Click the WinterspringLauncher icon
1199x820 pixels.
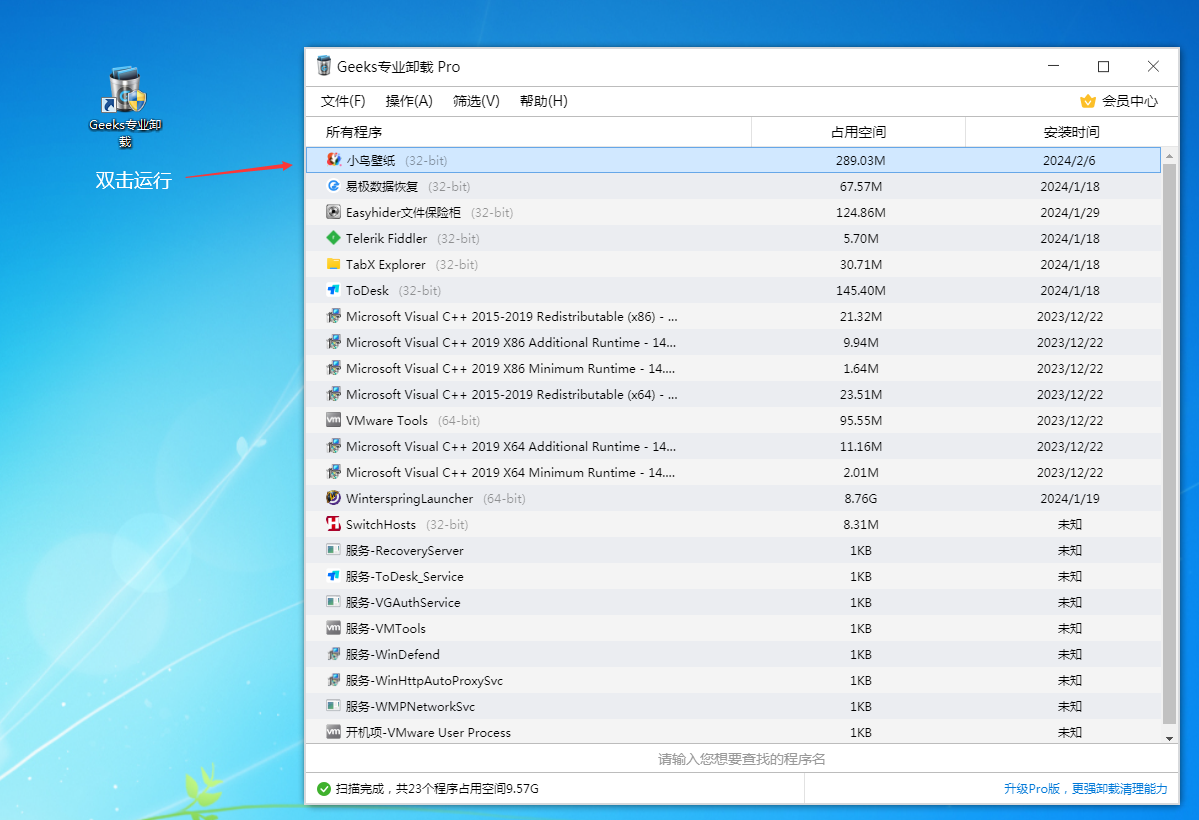click(x=333, y=498)
